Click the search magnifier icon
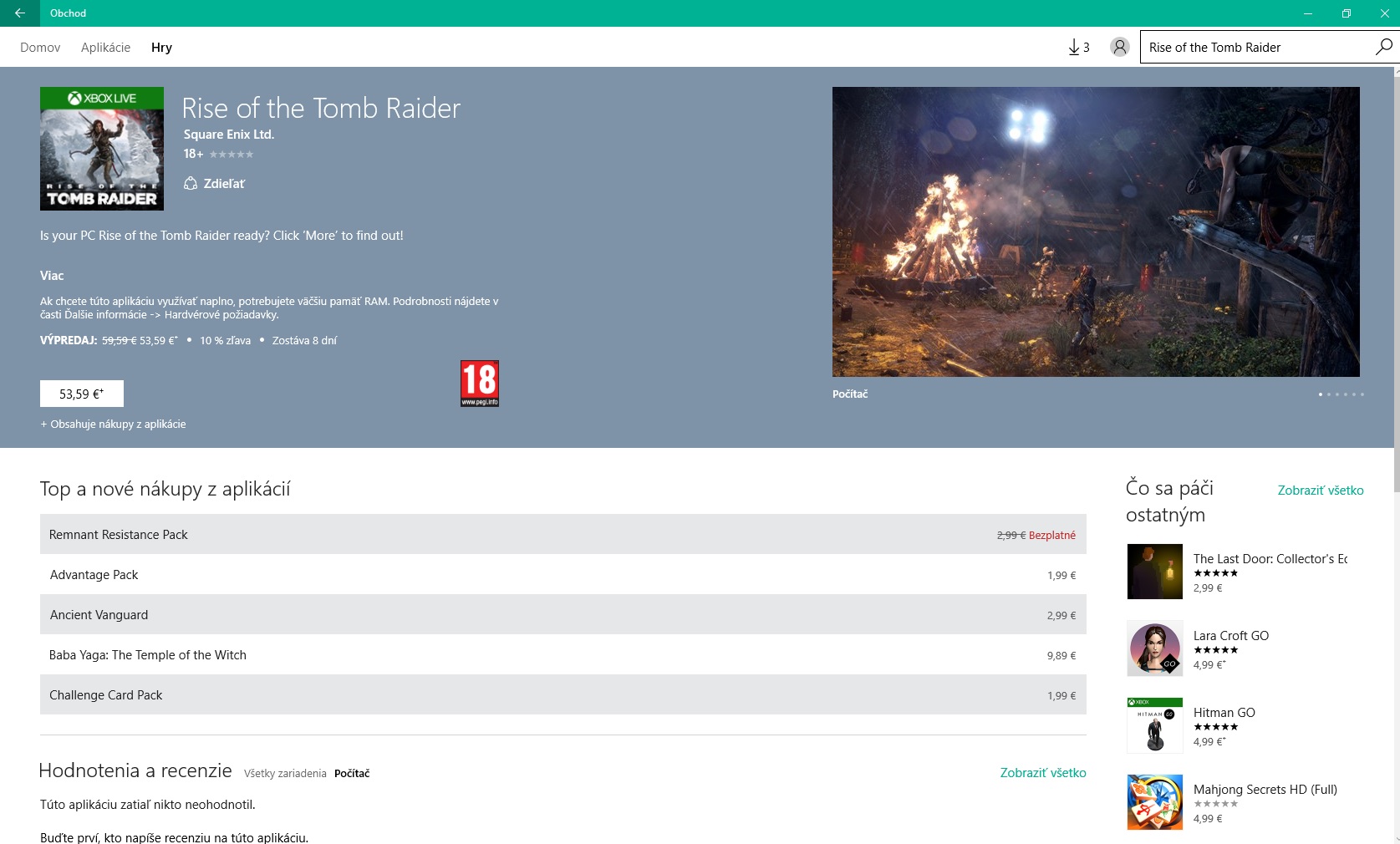The width and height of the screenshot is (1400, 844). tap(1383, 48)
